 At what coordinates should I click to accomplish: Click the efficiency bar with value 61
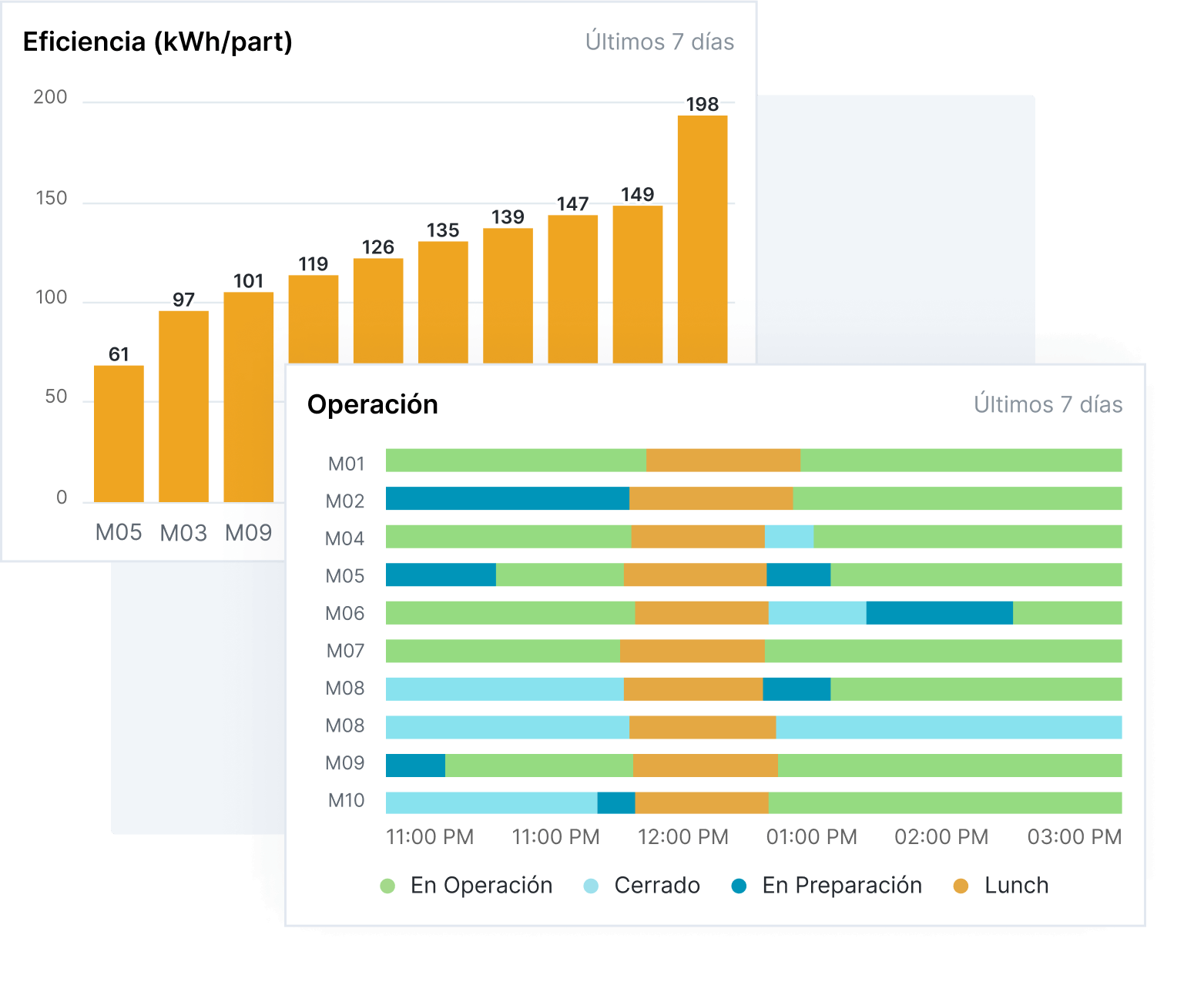coord(119,434)
